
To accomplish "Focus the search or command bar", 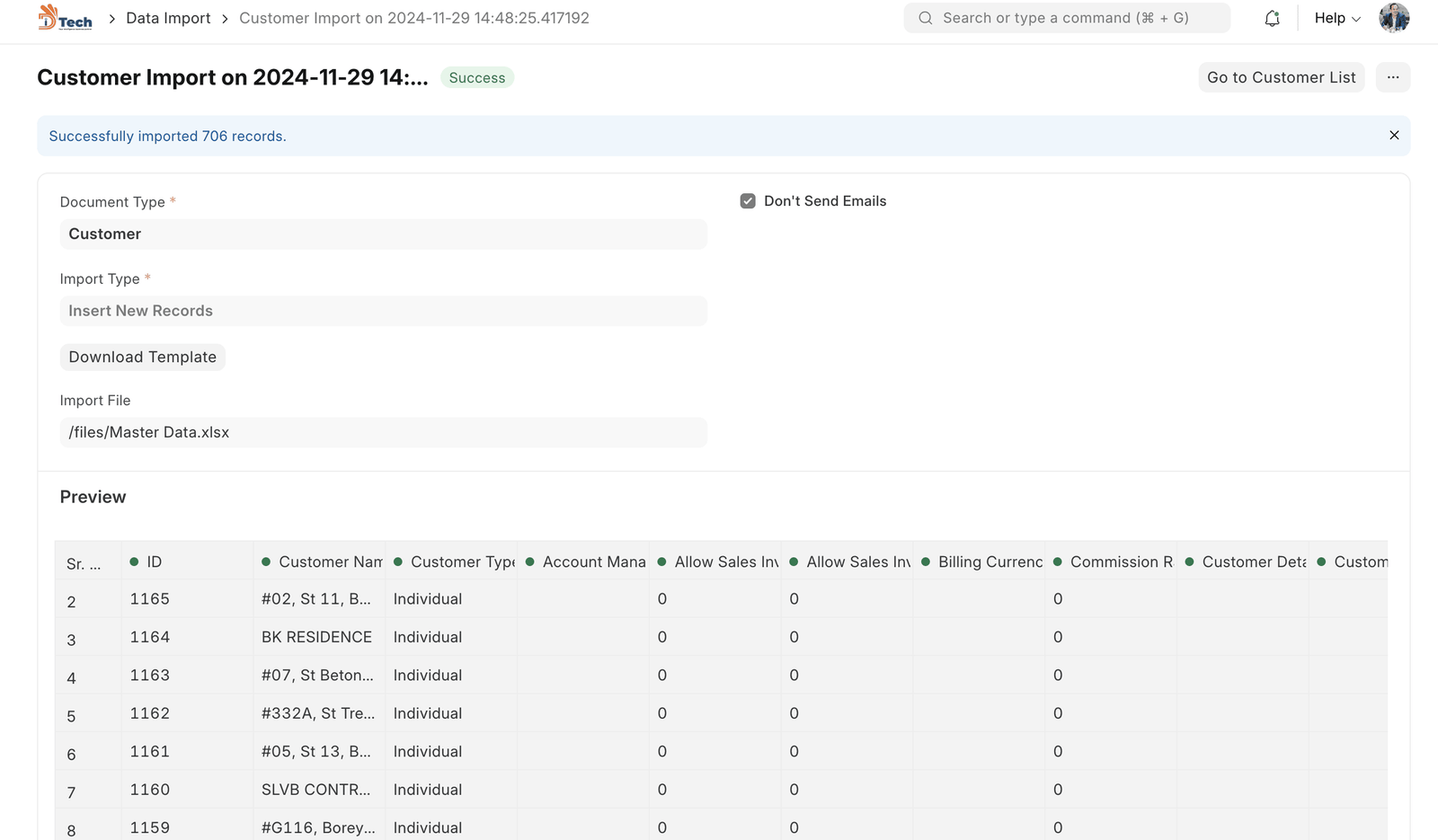I will [1066, 18].
